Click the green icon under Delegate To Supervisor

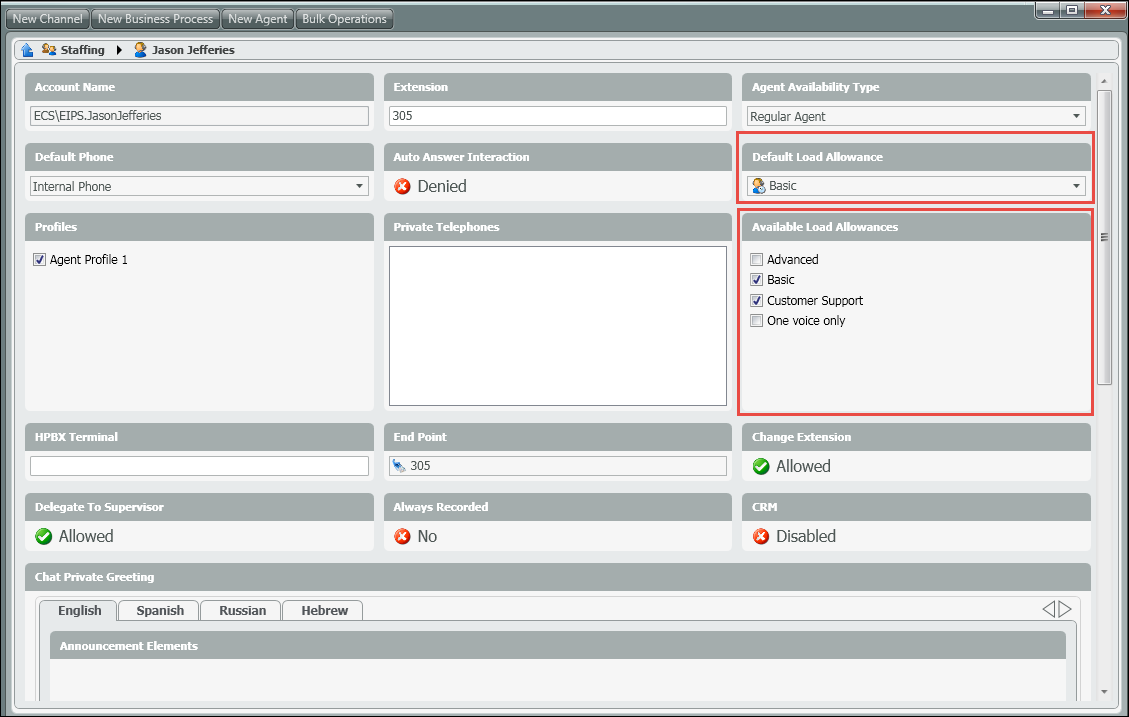pyautogui.click(x=43, y=536)
